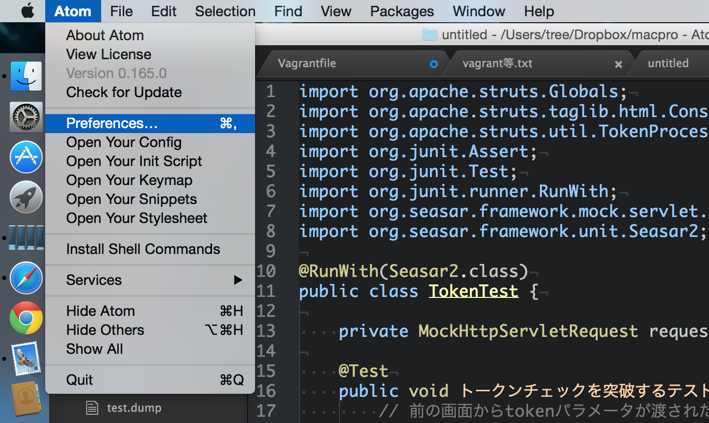Choose Open Your Config
This screenshot has width=709, height=423.
point(150,142)
